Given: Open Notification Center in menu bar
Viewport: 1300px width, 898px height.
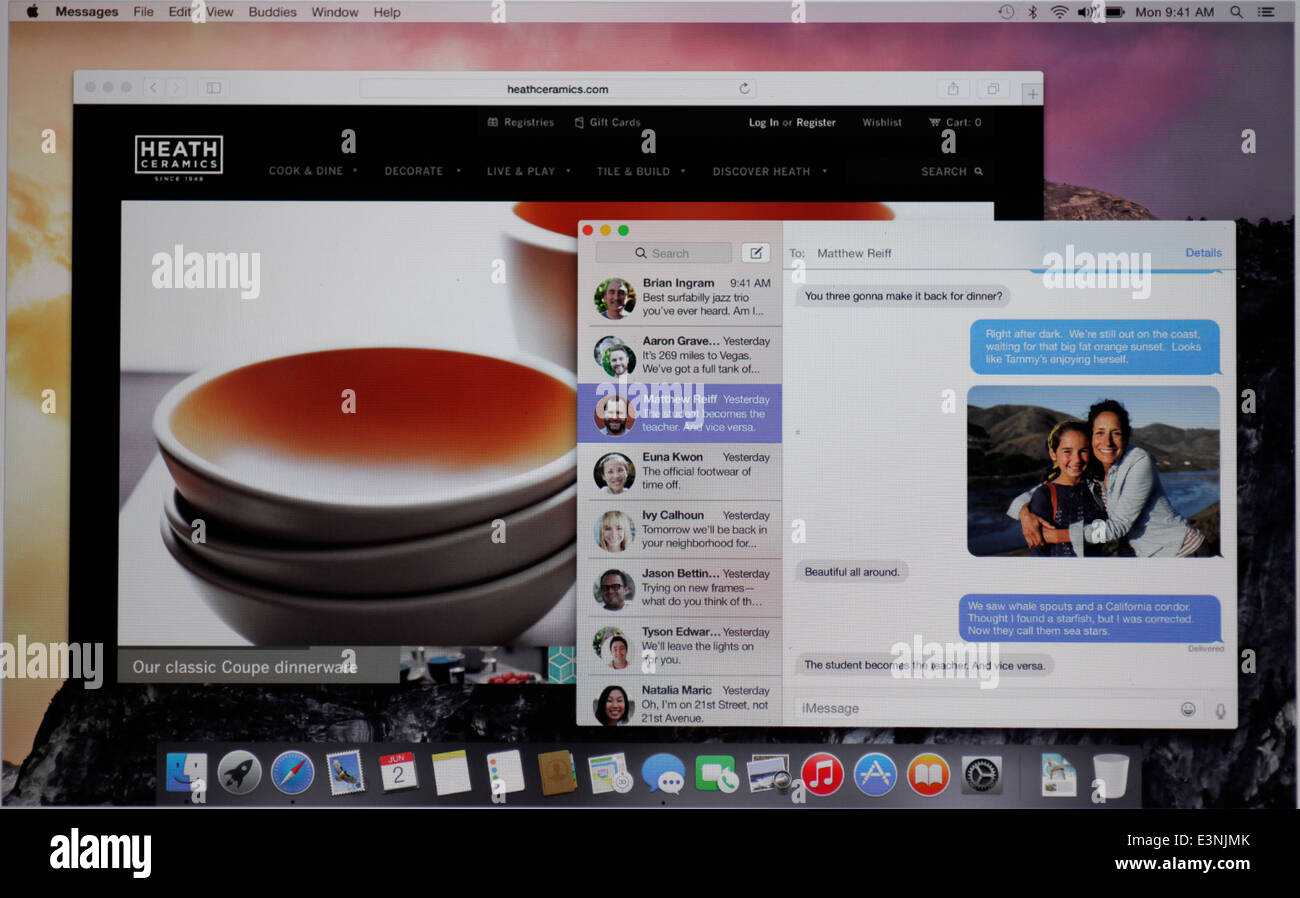Looking at the screenshot, I should point(1266,12).
